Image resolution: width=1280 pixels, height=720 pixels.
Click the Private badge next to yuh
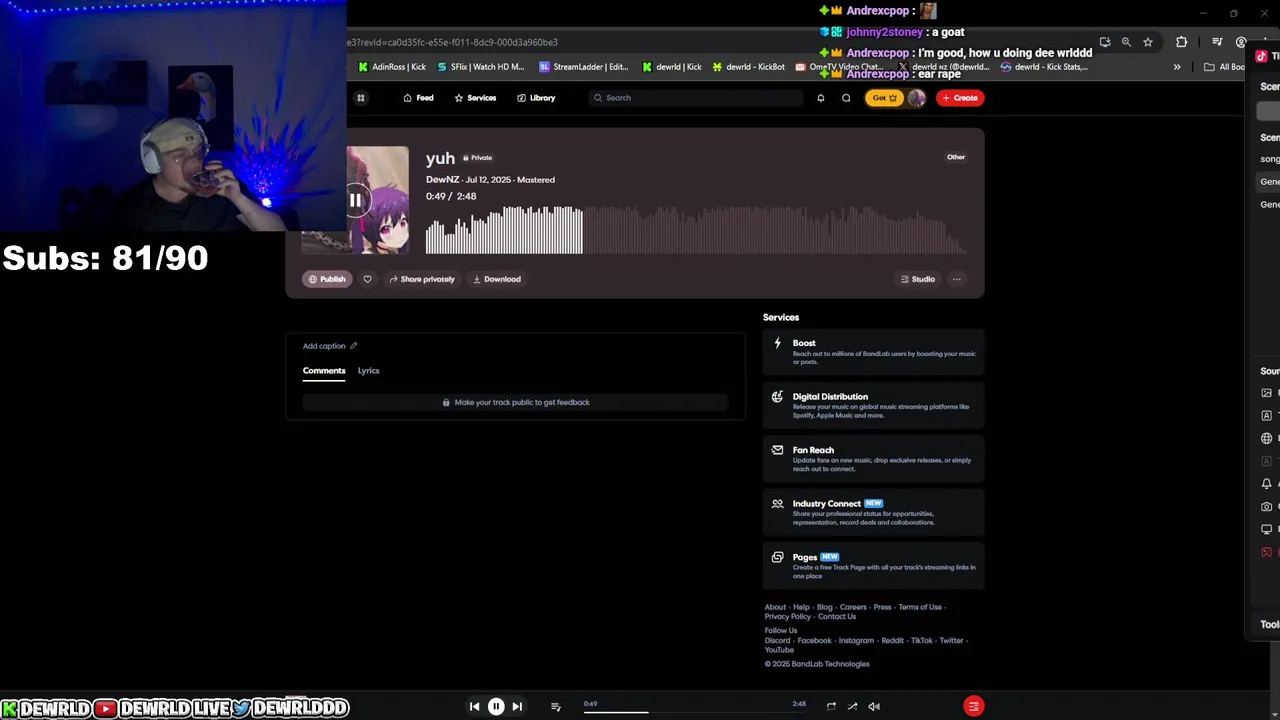[x=477, y=158]
